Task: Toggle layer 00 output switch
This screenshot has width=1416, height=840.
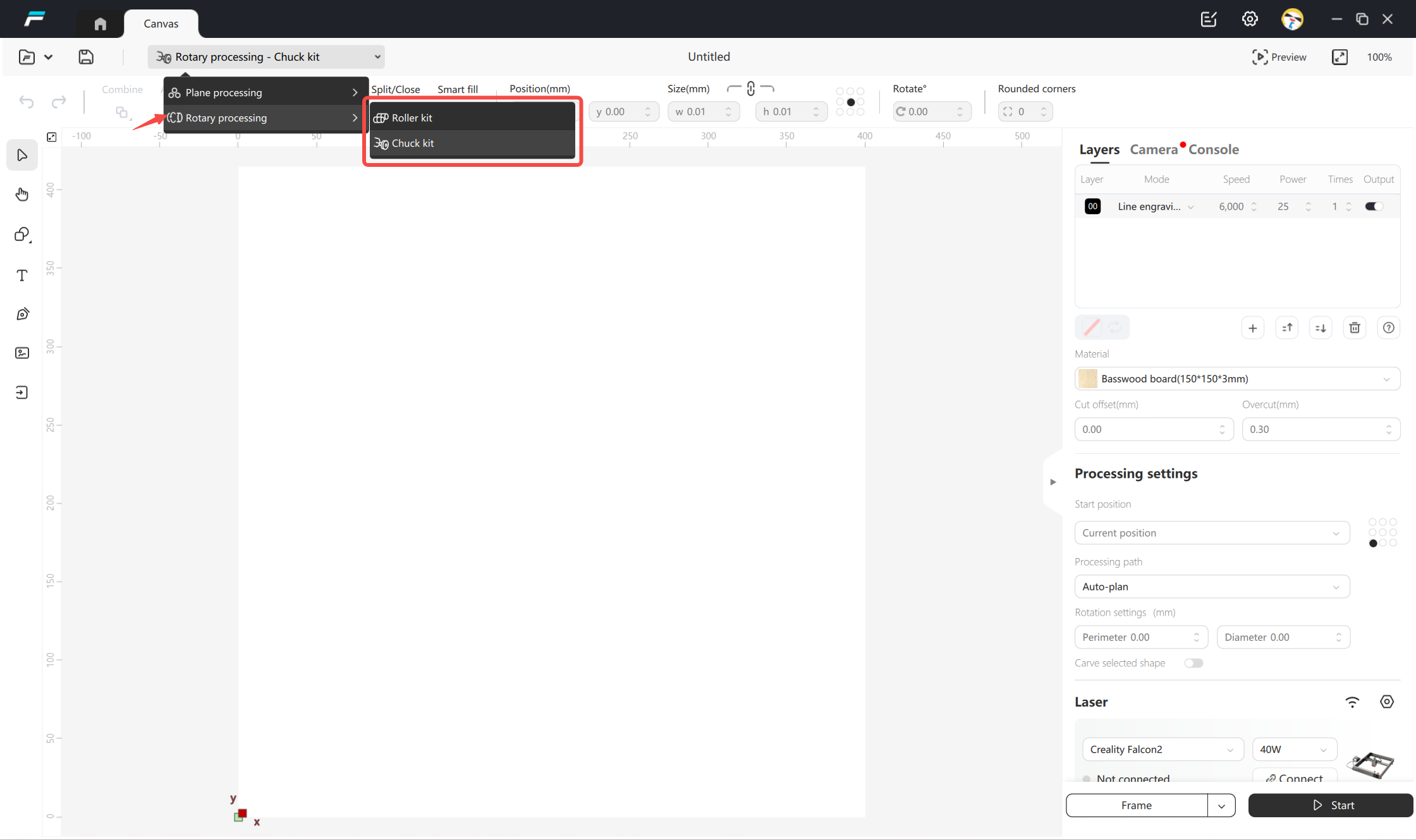Action: (x=1374, y=206)
